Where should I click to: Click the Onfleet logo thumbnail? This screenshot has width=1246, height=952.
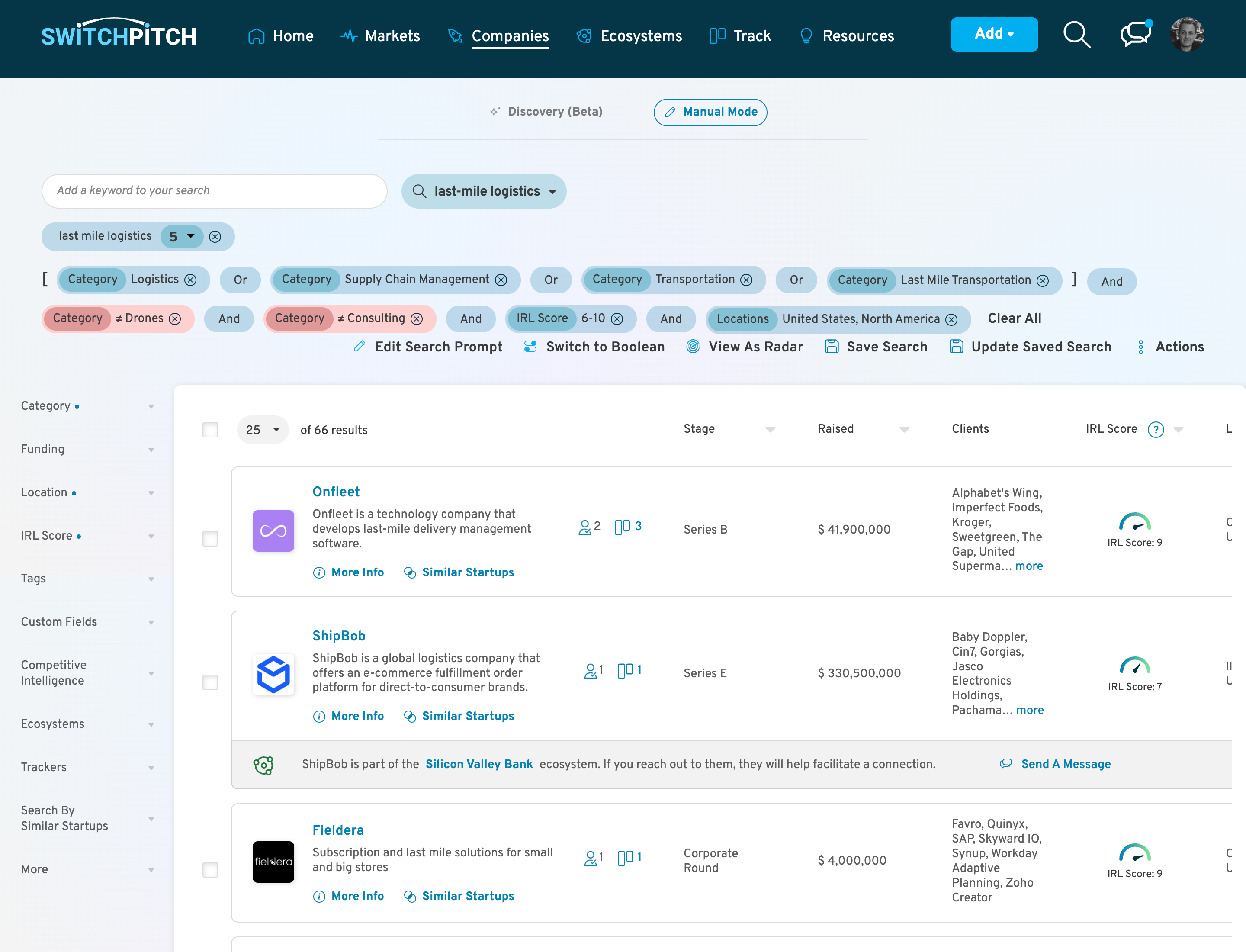click(x=273, y=531)
